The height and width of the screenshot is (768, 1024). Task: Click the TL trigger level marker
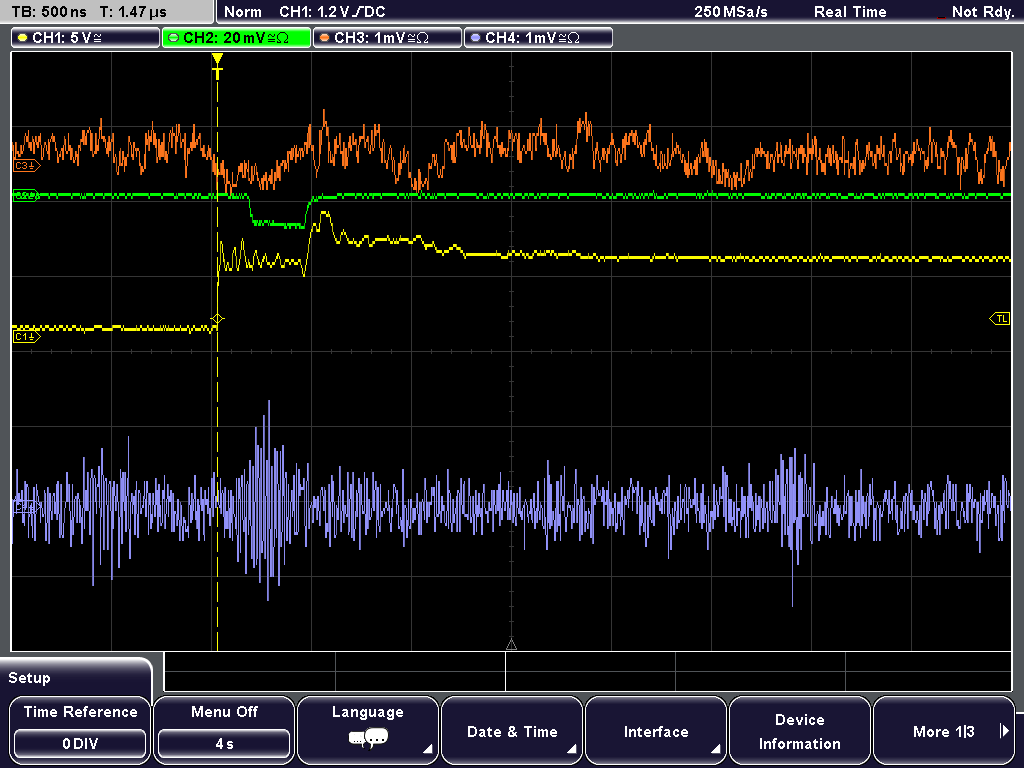point(1000,319)
